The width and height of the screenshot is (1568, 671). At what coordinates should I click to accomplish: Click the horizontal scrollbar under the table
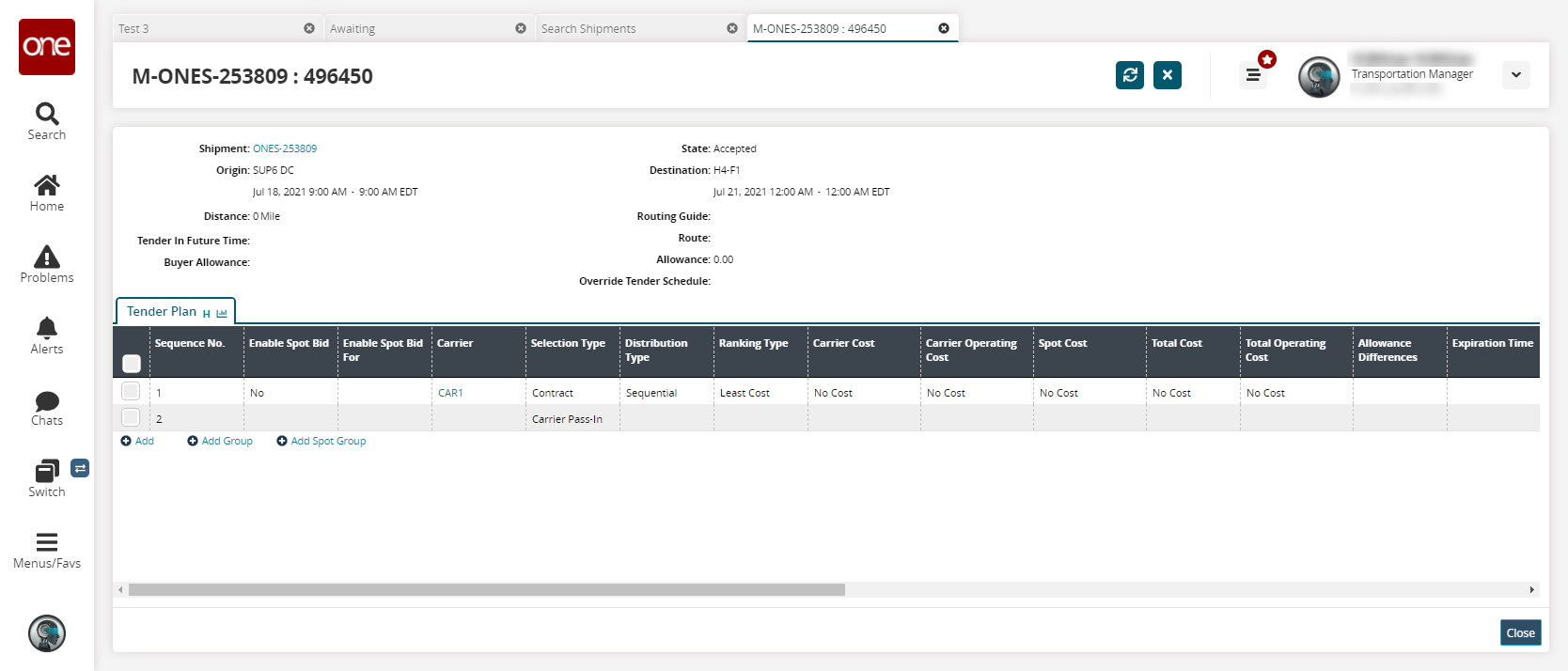486,590
